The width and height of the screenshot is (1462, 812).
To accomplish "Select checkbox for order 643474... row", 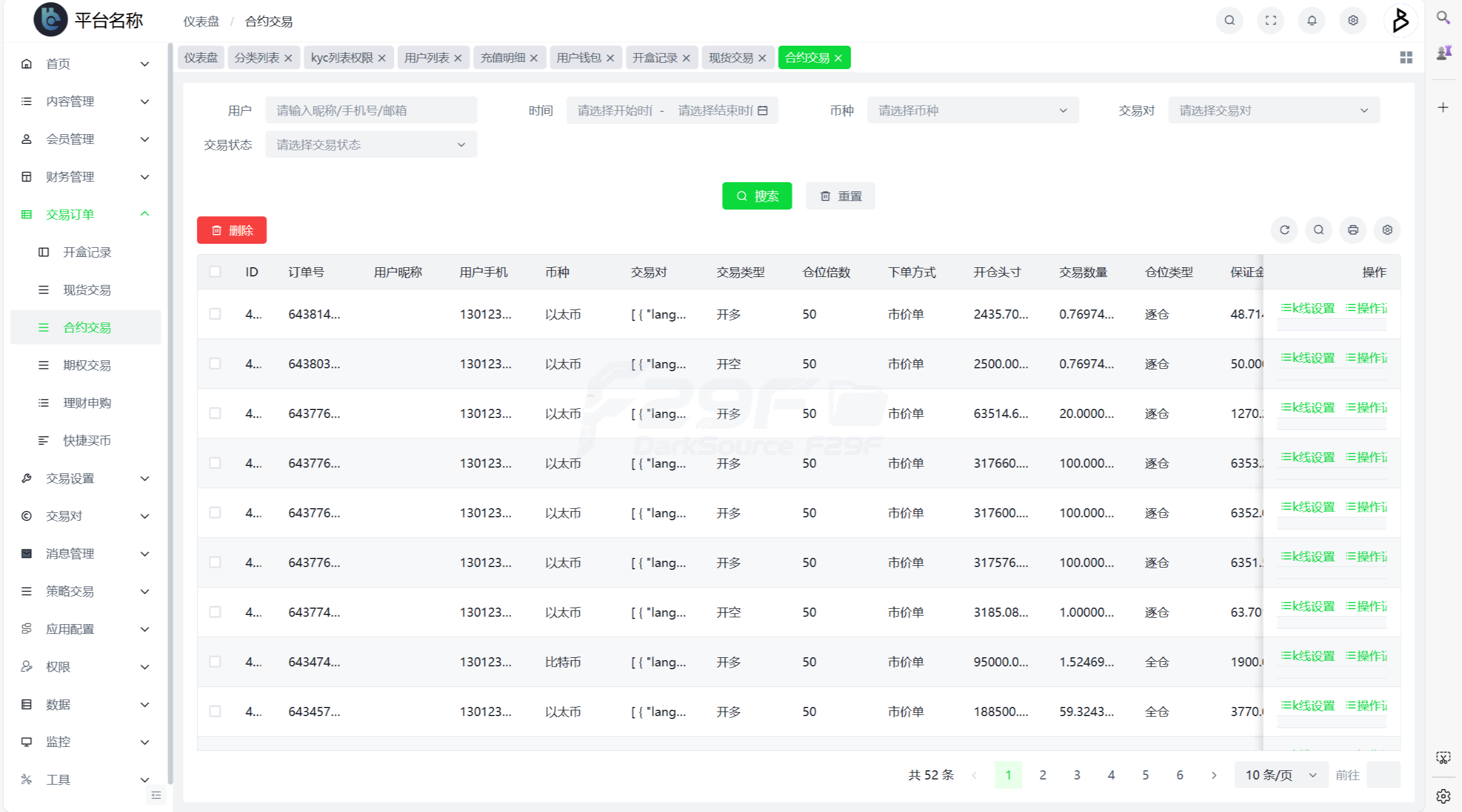I will point(215,662).
